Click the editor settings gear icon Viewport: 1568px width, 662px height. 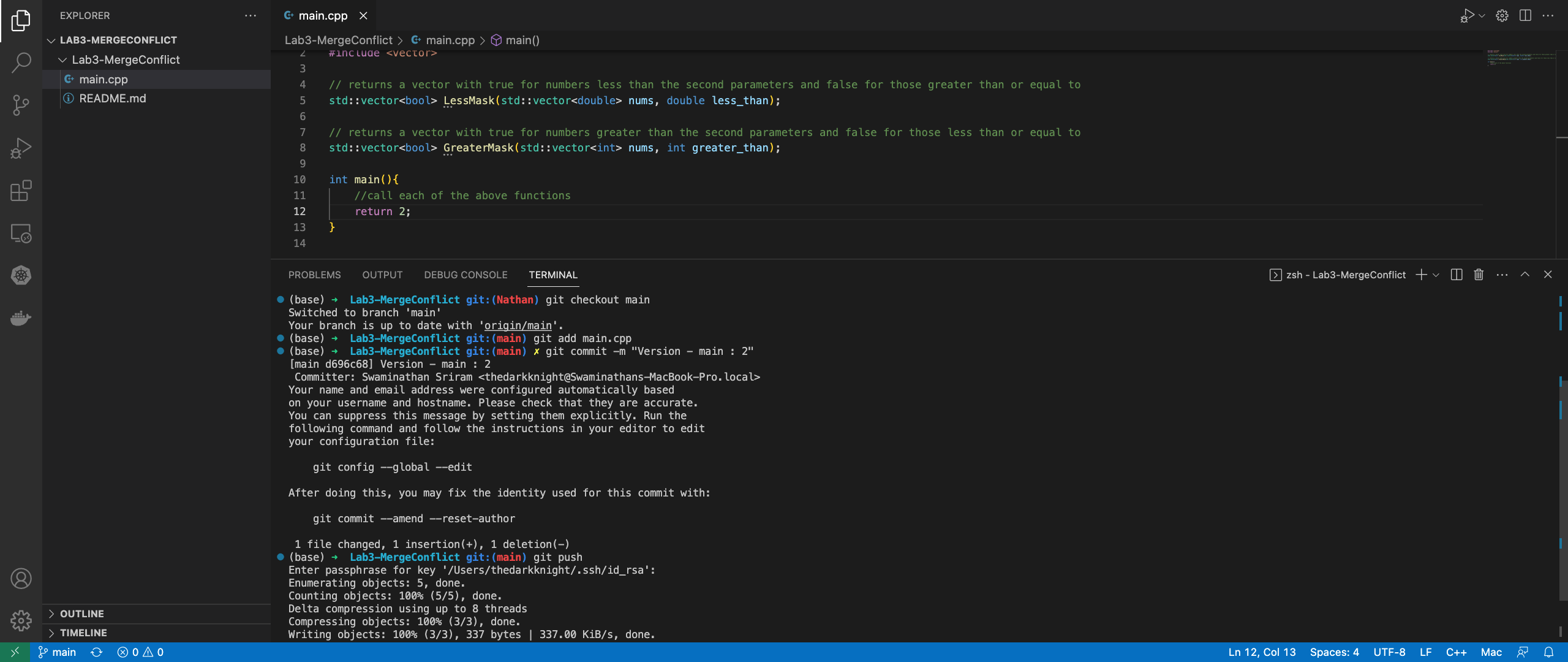(1502, 16)
